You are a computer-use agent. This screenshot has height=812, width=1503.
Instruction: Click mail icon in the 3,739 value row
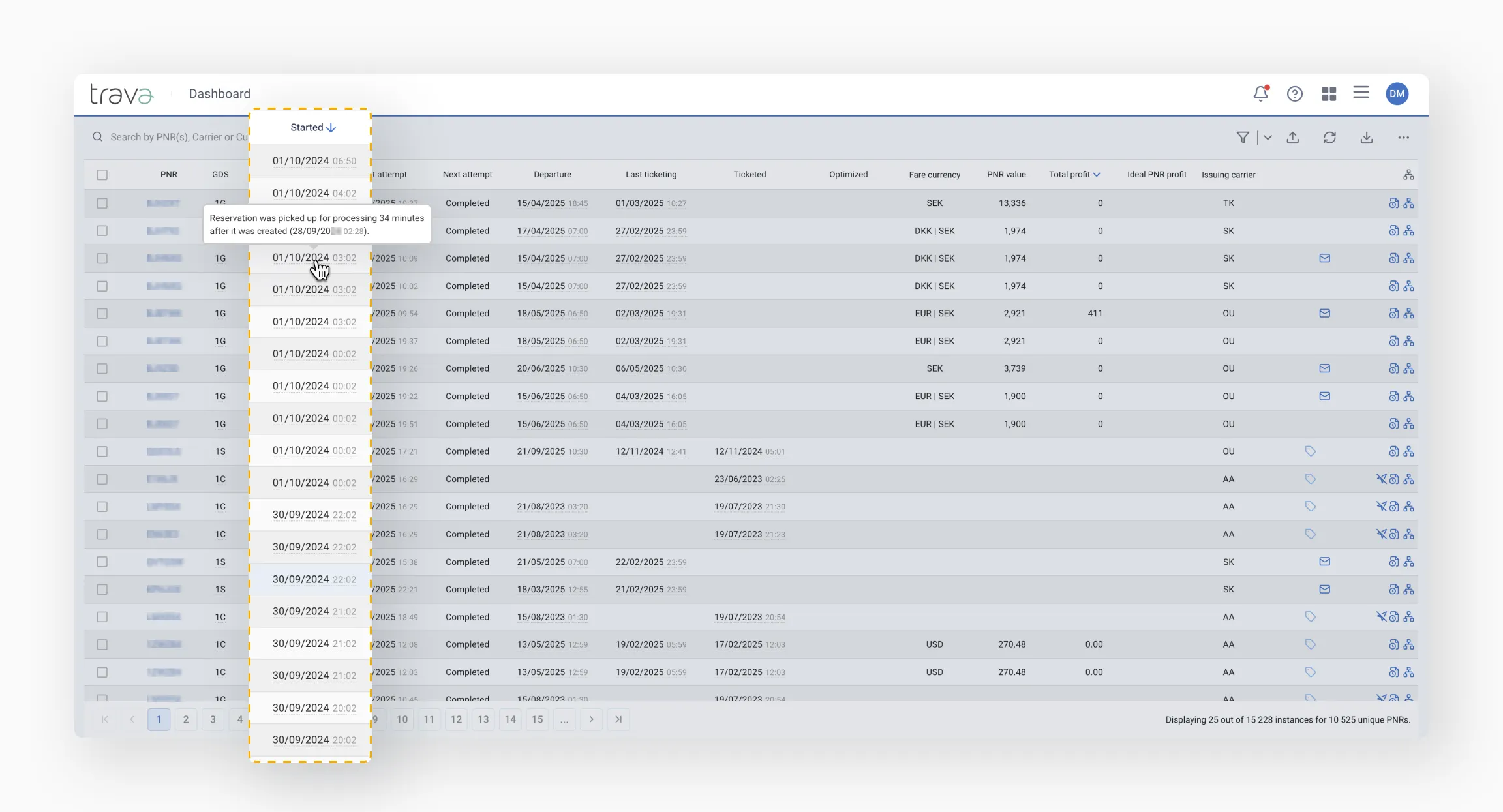pos(1325,368)
